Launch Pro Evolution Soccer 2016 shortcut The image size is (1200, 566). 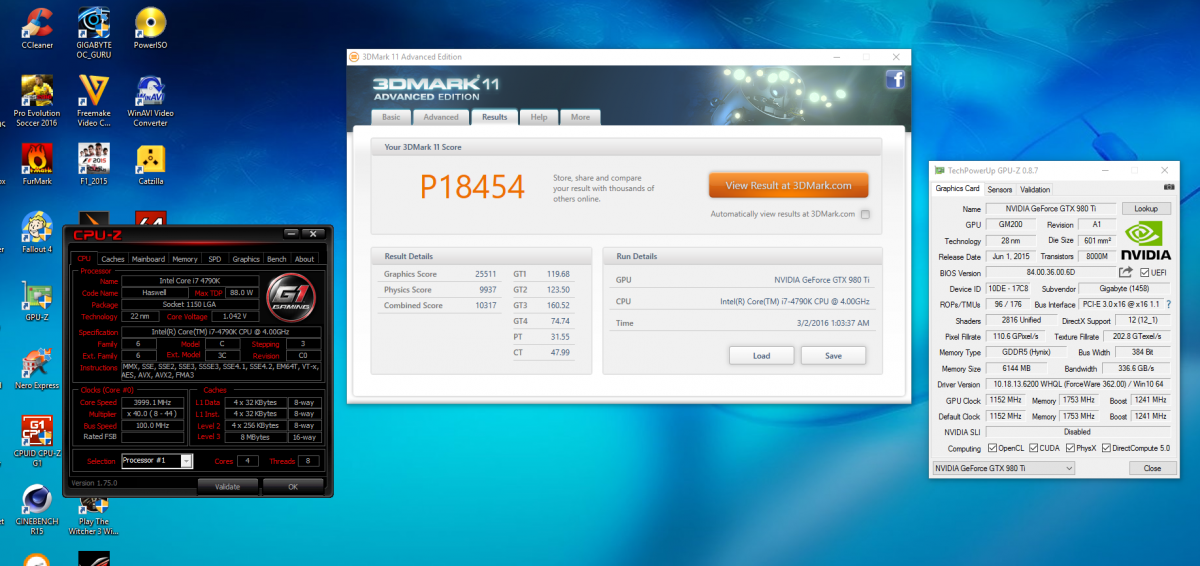[35, 102]
